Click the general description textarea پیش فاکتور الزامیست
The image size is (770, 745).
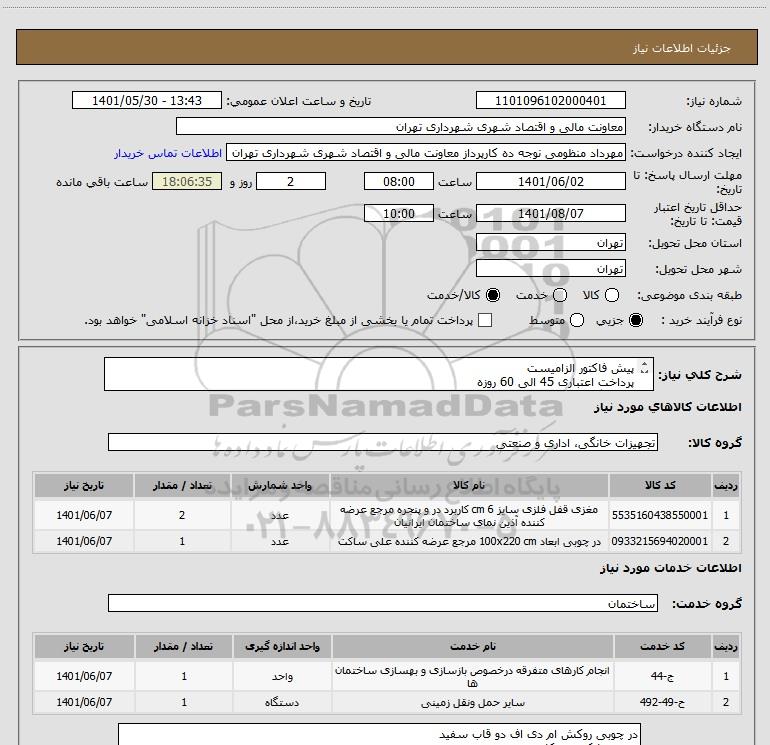379,374
